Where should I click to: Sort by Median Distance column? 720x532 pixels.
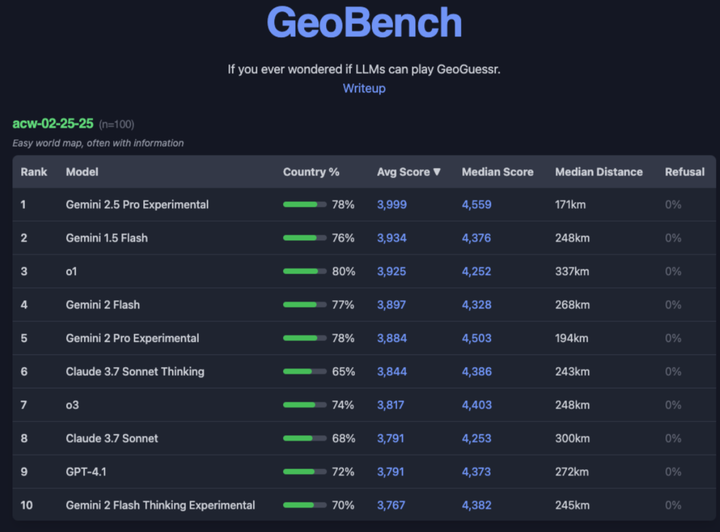tap(599, 172)
